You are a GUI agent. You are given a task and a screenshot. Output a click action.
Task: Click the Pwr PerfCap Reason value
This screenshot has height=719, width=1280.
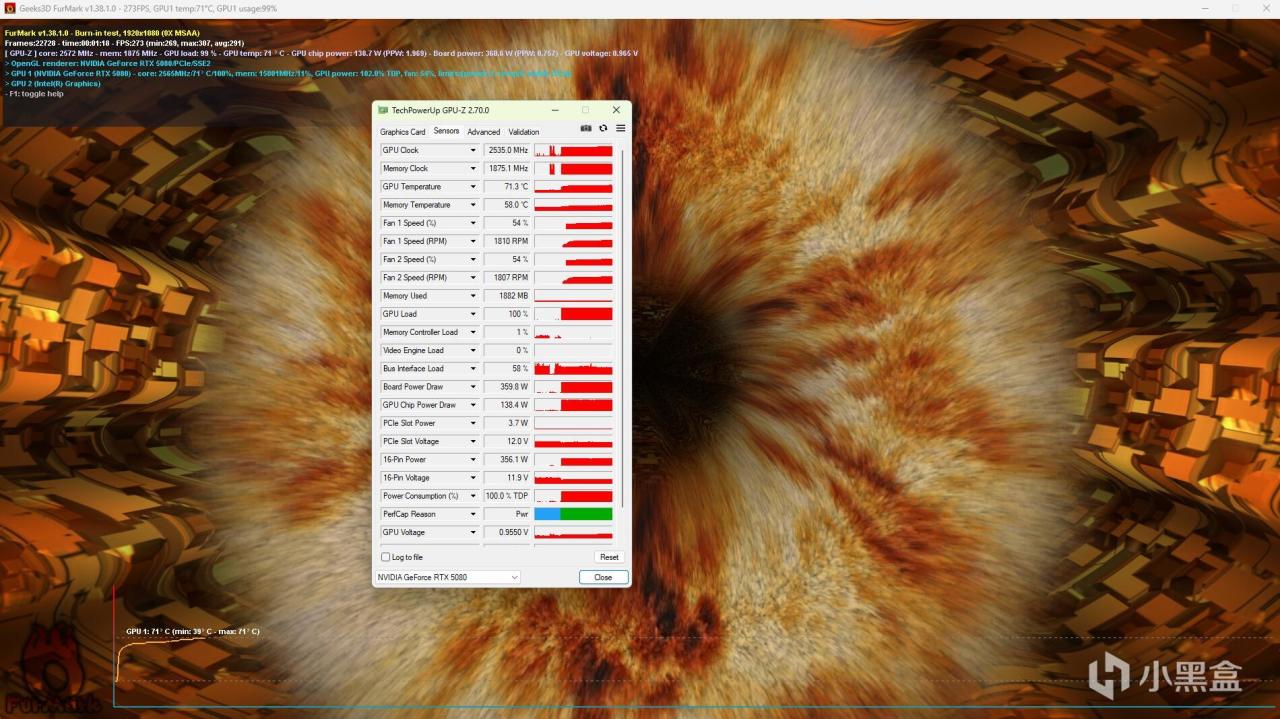[x=507, y=514]
